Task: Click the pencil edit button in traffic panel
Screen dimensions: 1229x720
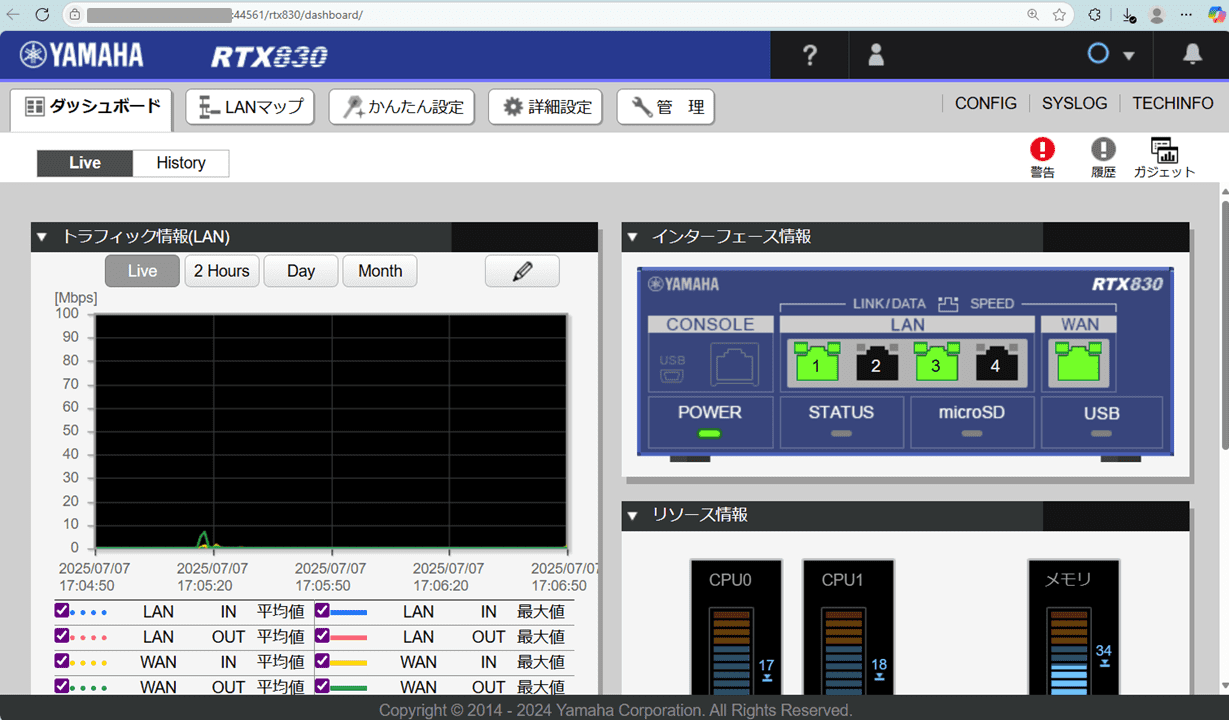Action: [x=522, y=271]
